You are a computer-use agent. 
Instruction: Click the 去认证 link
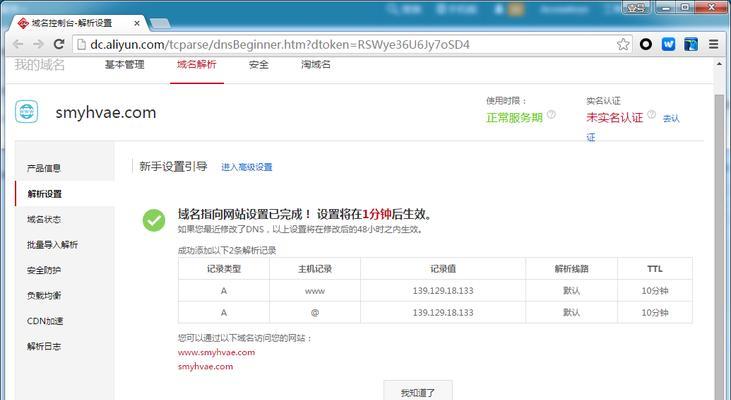671,118
